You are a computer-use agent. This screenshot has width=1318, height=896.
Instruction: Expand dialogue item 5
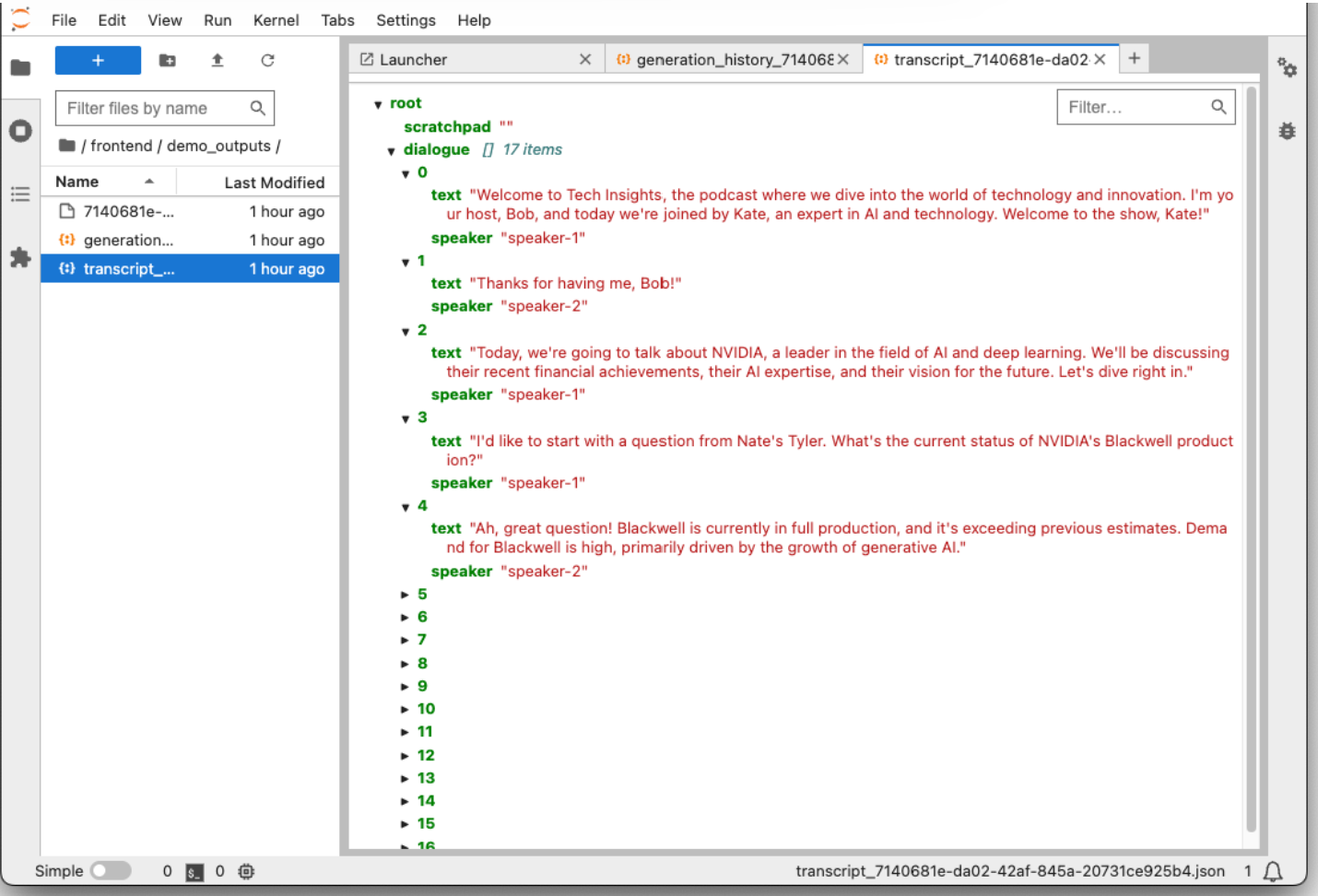coord(405,595)
